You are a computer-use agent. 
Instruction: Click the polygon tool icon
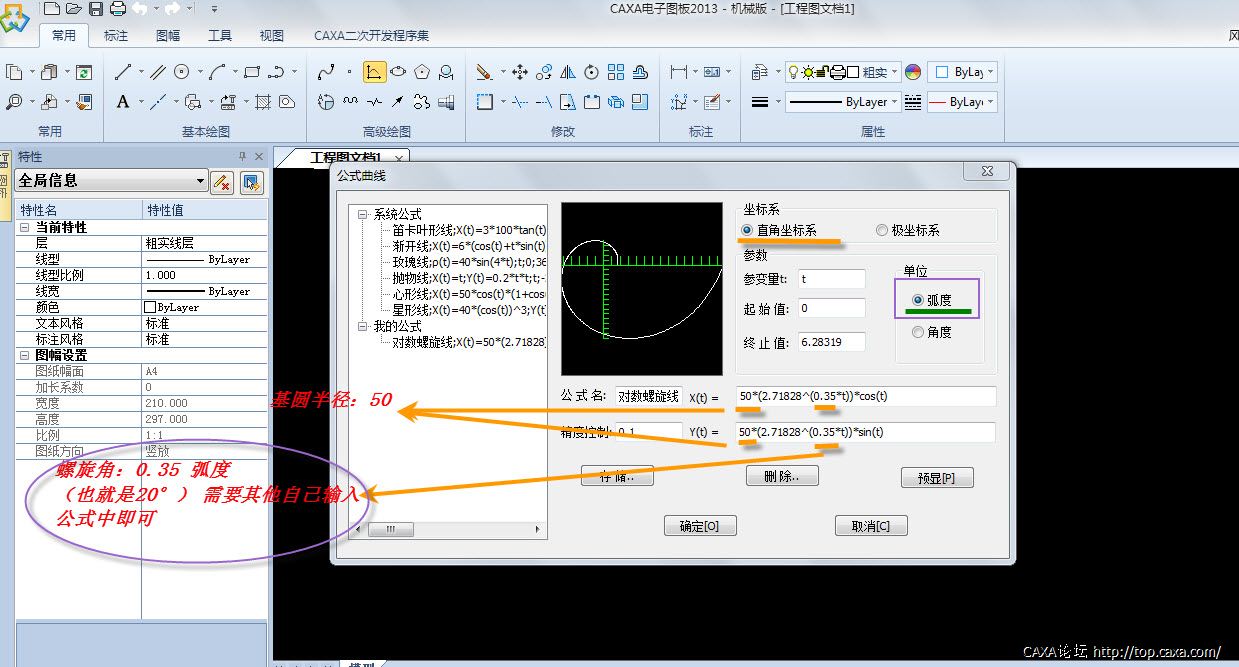[x=423, y=72]
